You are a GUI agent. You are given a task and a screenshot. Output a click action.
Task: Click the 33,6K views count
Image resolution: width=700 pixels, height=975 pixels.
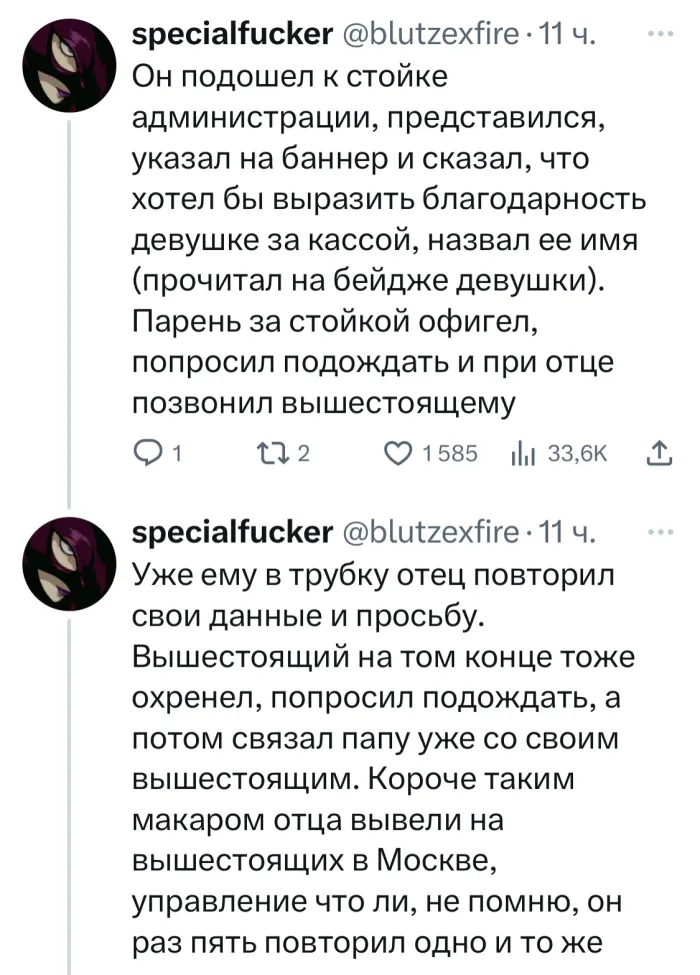coord(580,456)
